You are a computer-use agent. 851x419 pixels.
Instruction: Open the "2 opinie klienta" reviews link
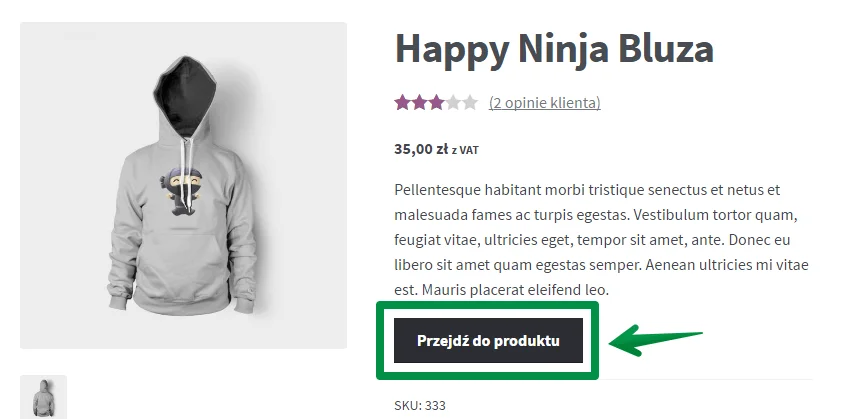tap(544, 103)
